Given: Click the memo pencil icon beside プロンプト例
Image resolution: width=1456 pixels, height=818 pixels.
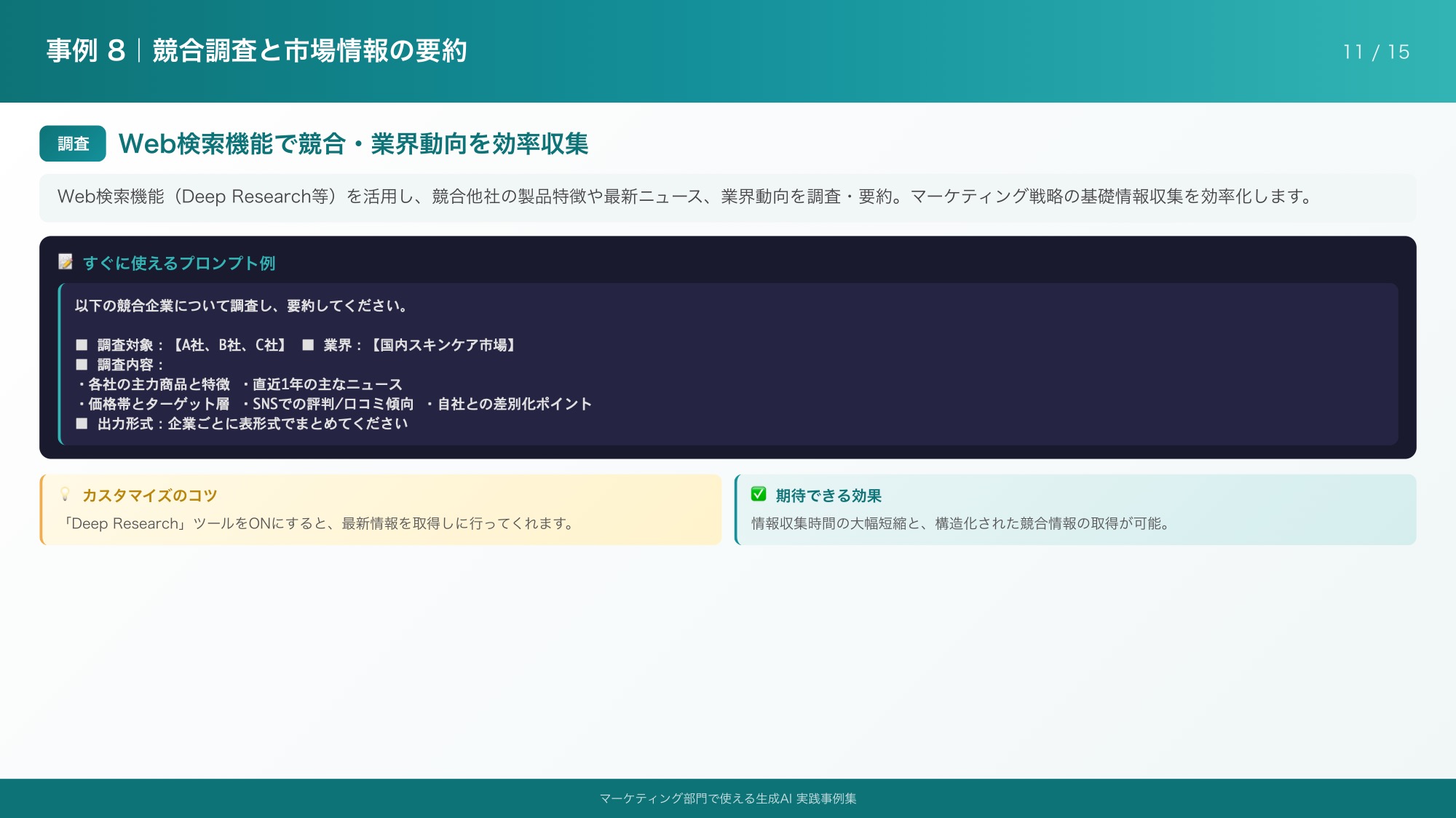Looking at the screenshot, I should [x=66, y=262].
